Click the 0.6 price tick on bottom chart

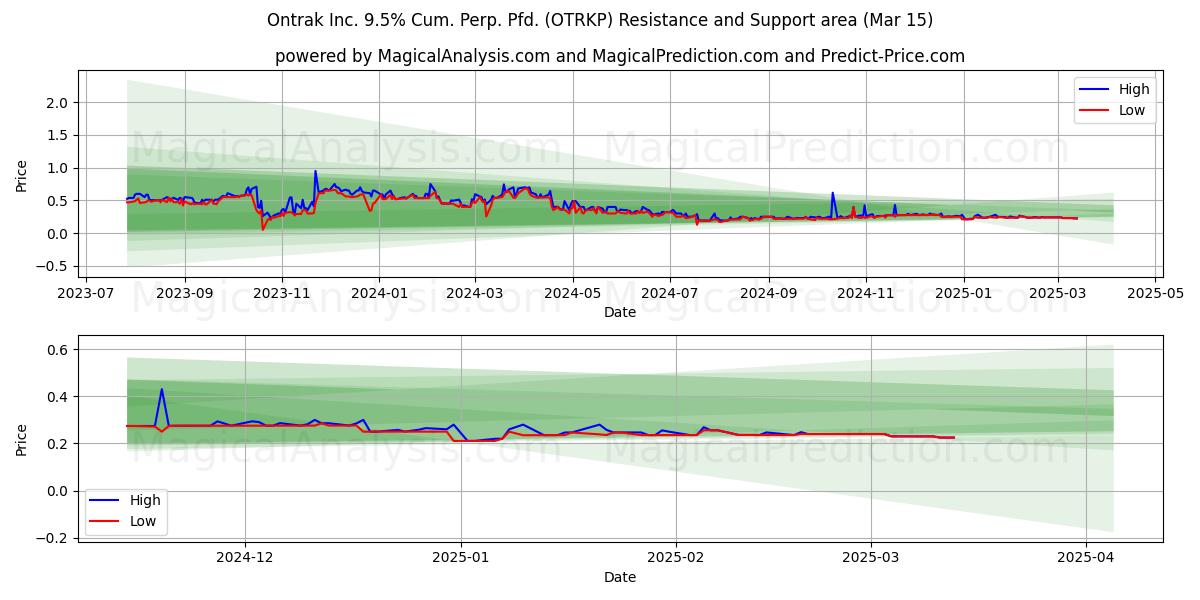coord(57,350)
